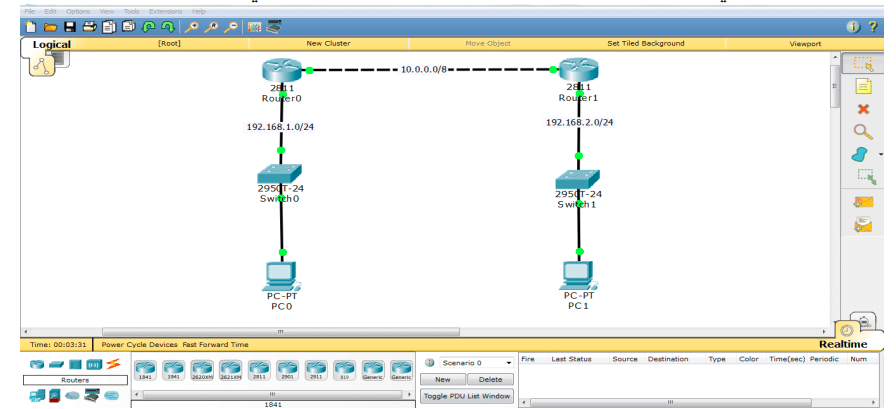The width and height of the screenshot is (896, 409).
Task: Click the Zoom Out magnifier icon
Action: click(230, 26)
